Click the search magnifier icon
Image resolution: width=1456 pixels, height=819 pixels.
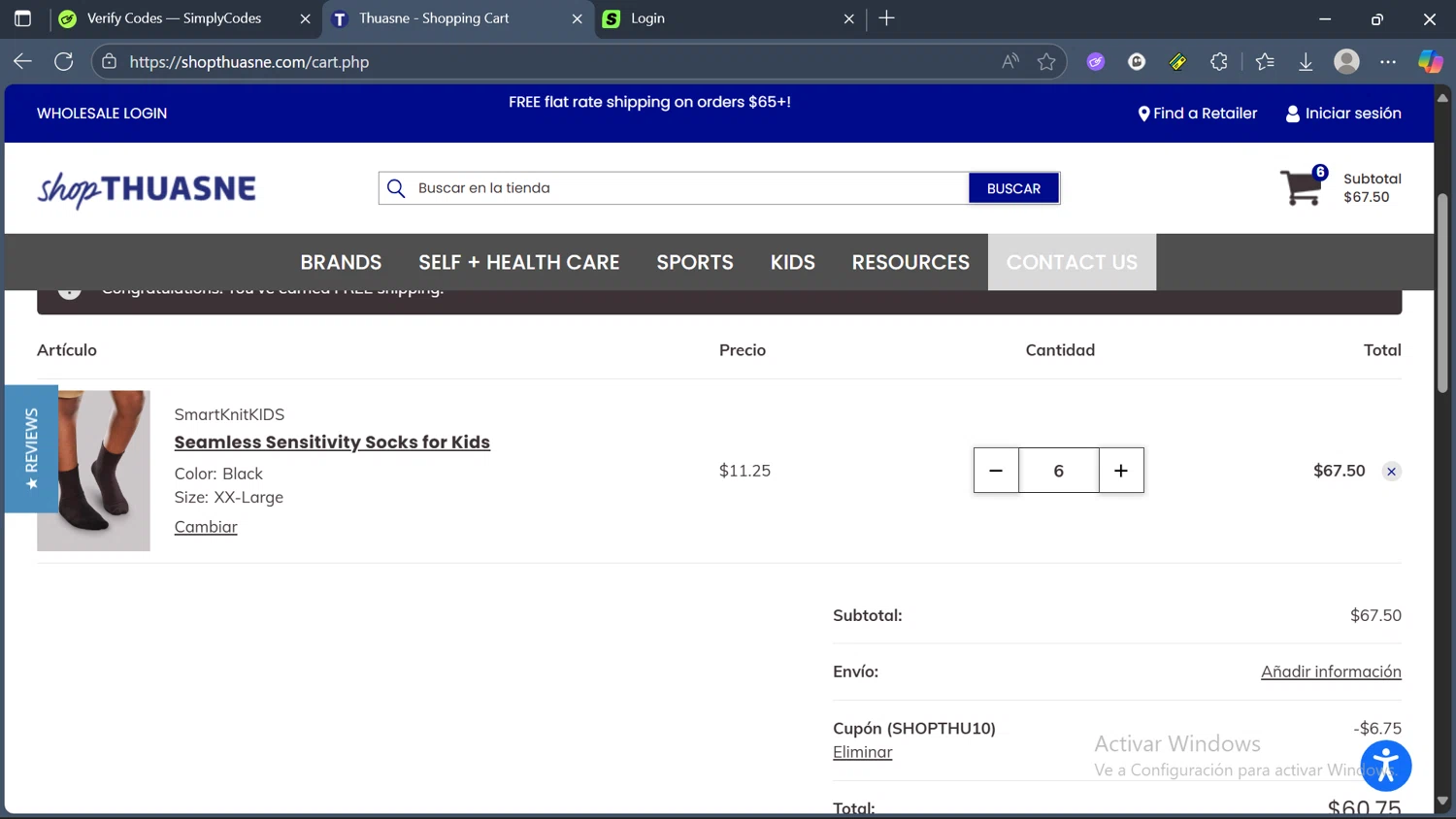(x=396, y=188)
